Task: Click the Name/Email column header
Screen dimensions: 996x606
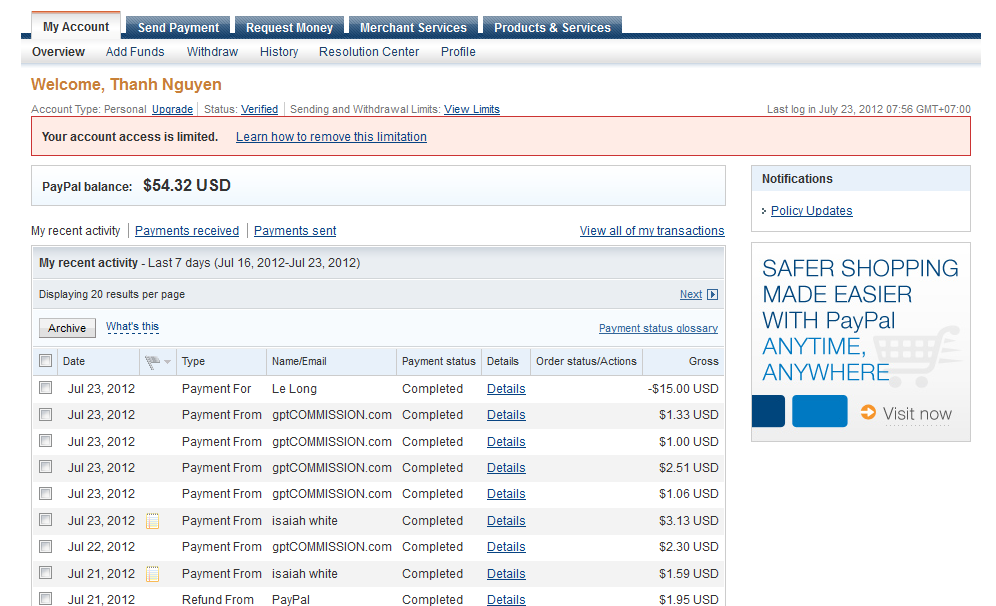Action: pos(299,361)
